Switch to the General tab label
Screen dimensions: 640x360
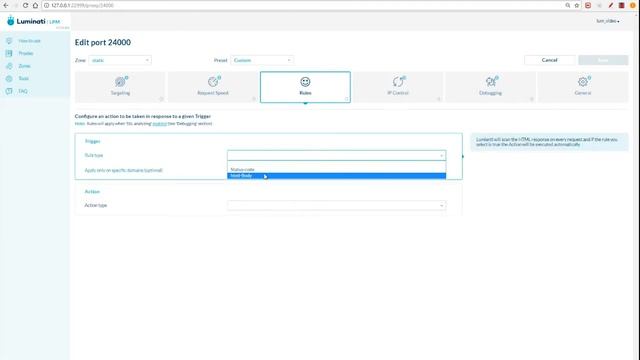click(583, 93)
